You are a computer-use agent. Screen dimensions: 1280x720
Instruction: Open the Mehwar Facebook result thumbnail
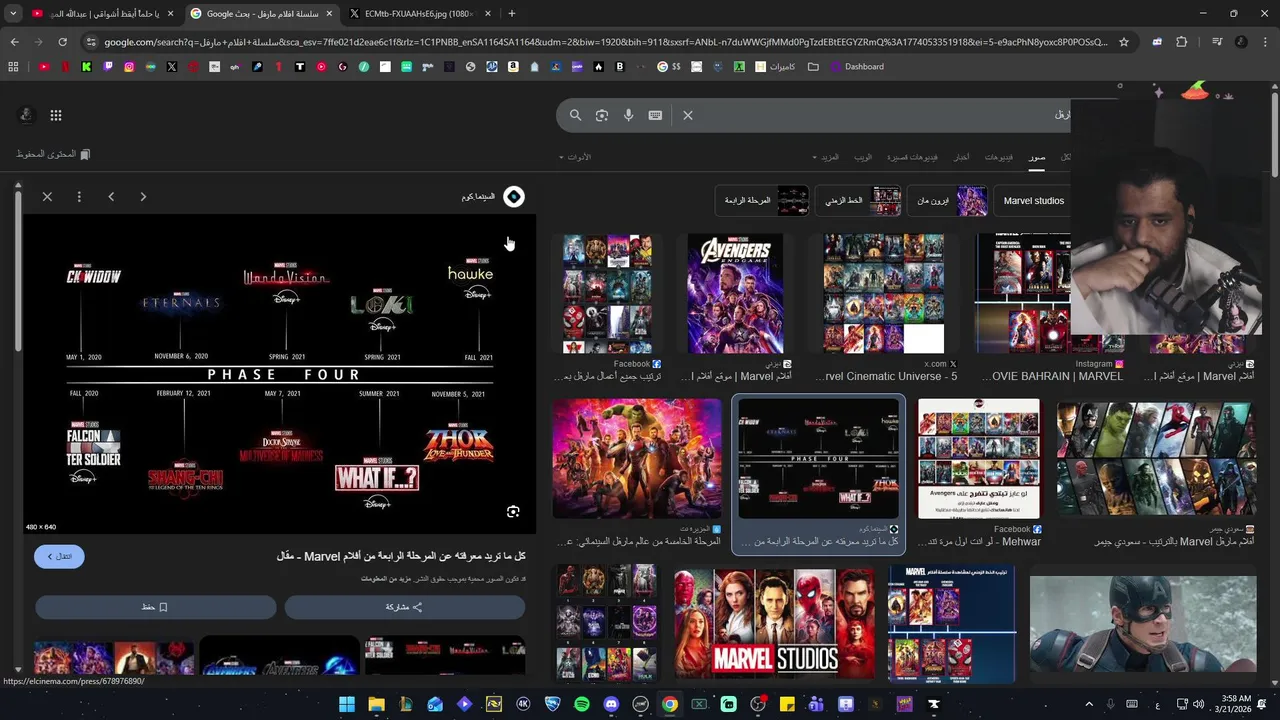[x=979, y=459]
